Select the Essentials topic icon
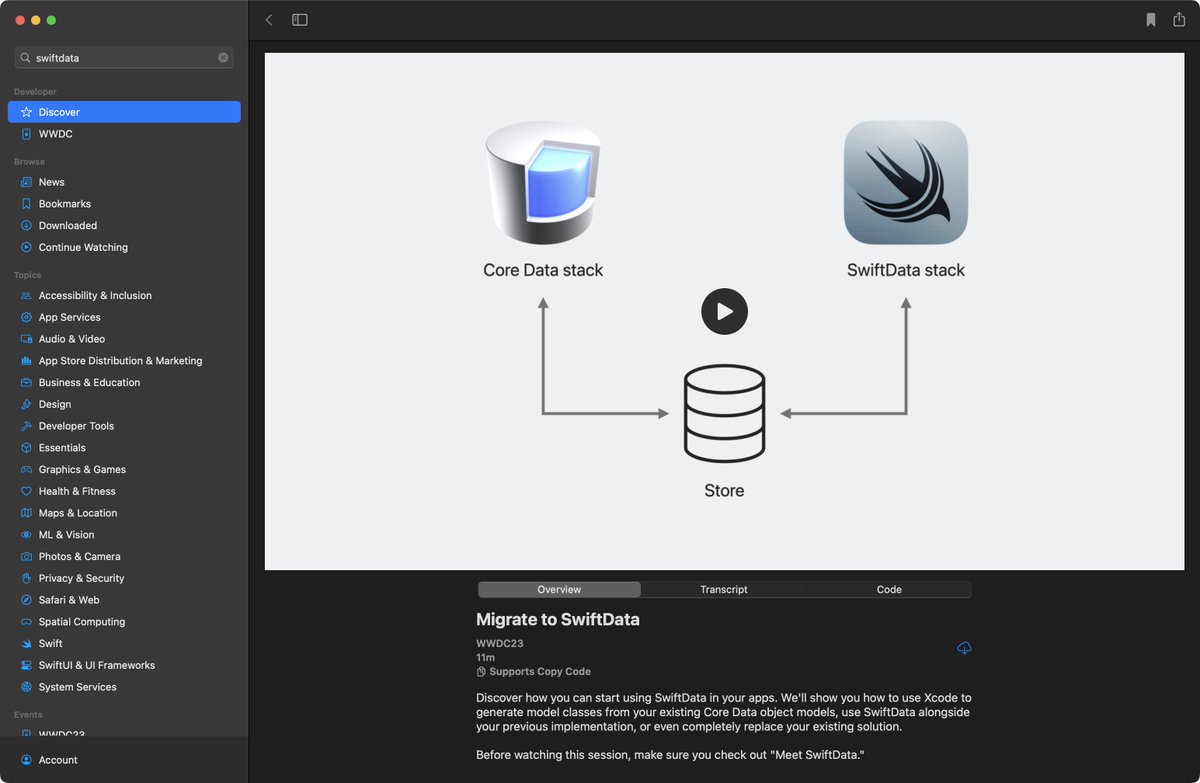 (x=27, y=448)
